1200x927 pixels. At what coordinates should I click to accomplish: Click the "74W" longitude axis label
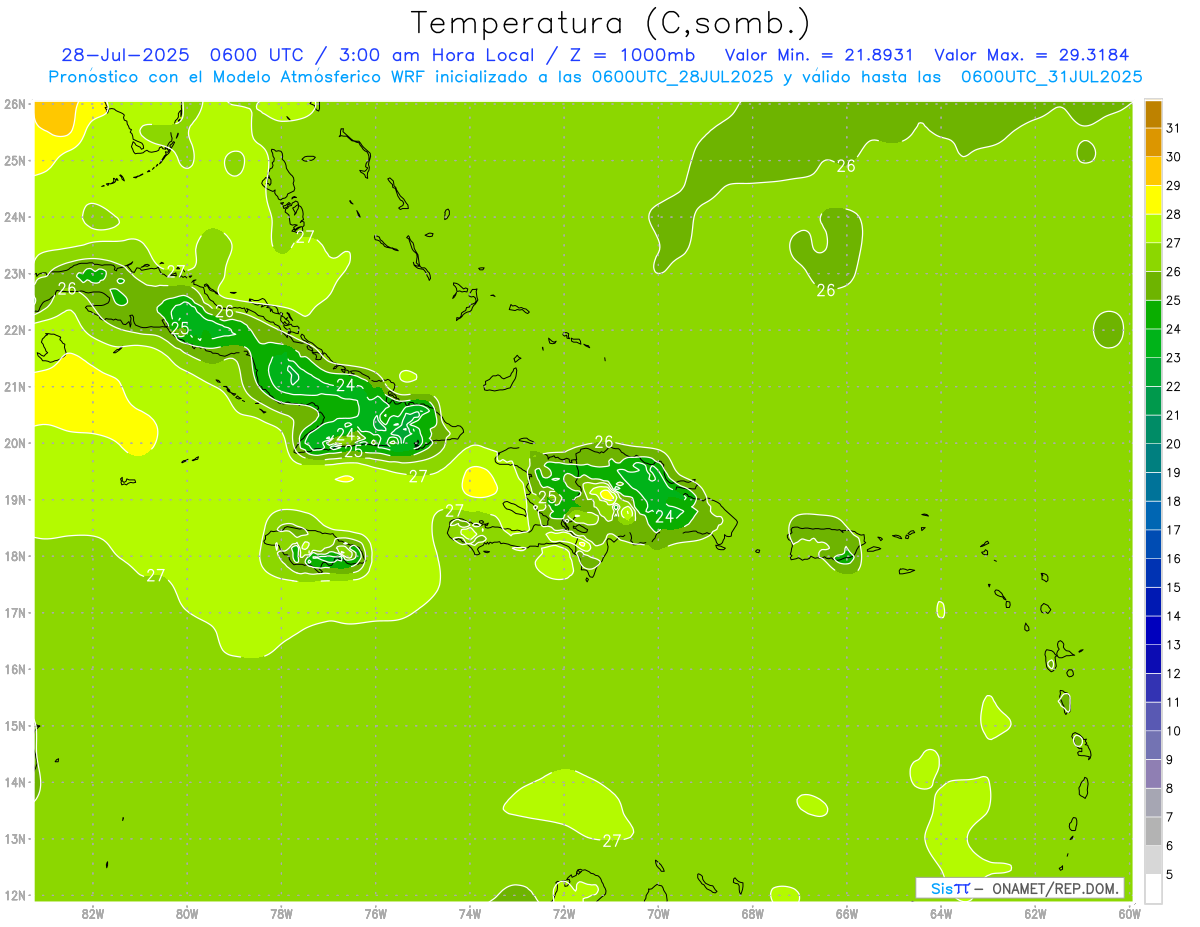coord(470,913)
